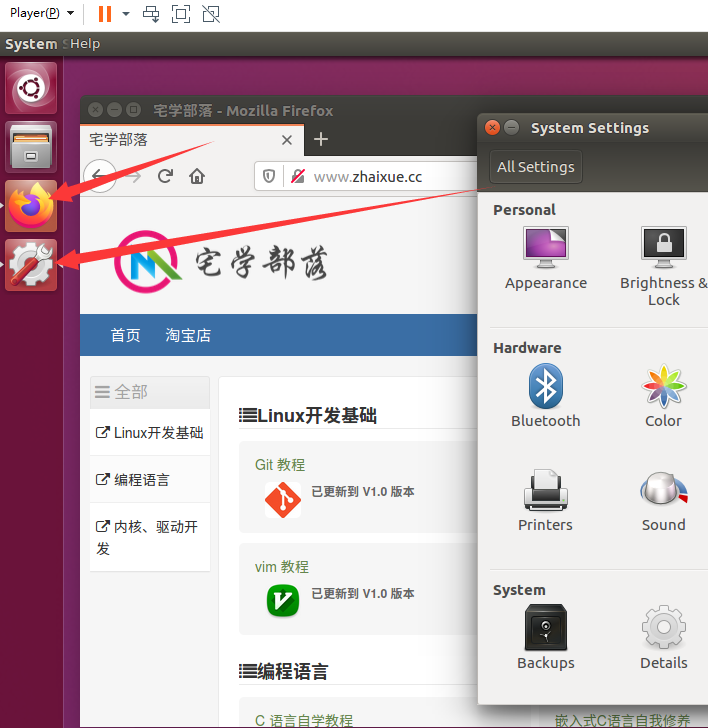708x728 pixels.
Task: Focus the www.zhaixue.cc address bar
Action: pyautogui.click(x=367, y=176)
